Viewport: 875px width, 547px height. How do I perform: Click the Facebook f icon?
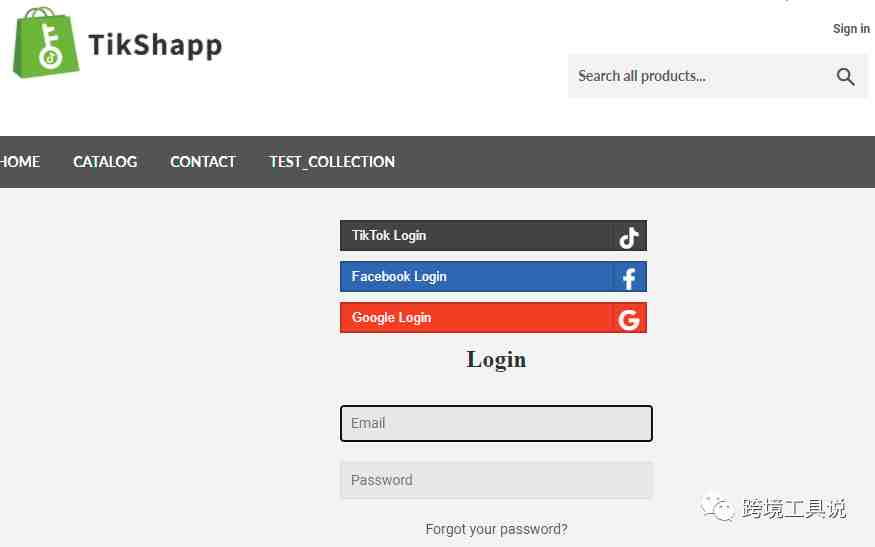point(629,279)
